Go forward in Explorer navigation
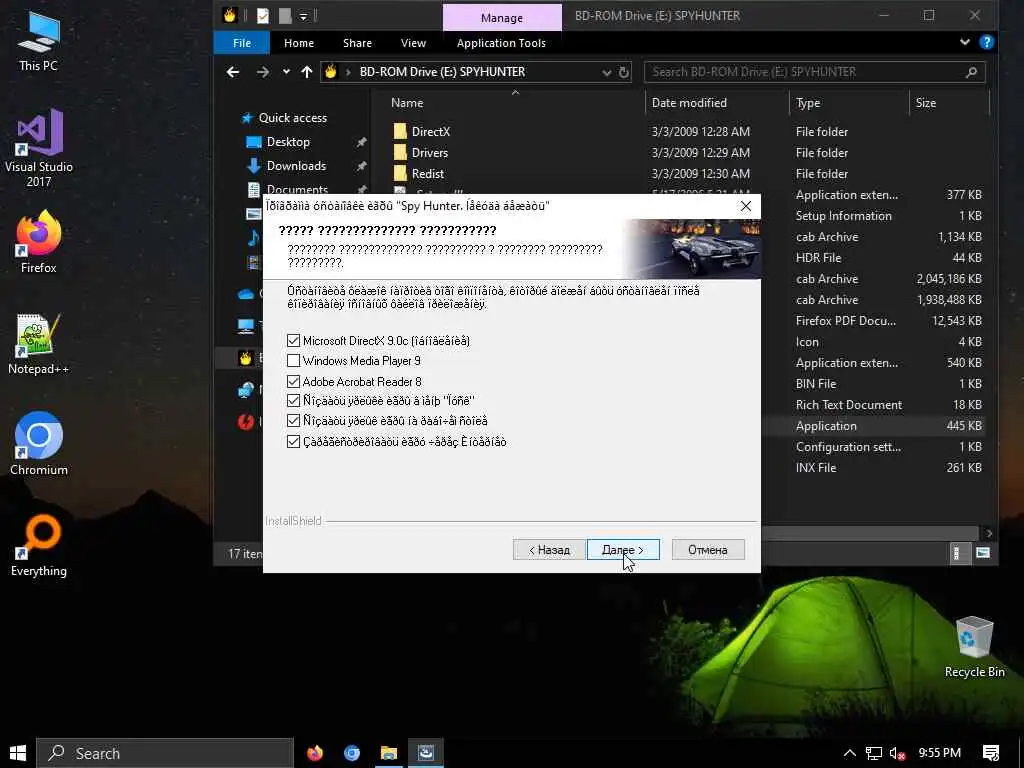 pos(263,72)
